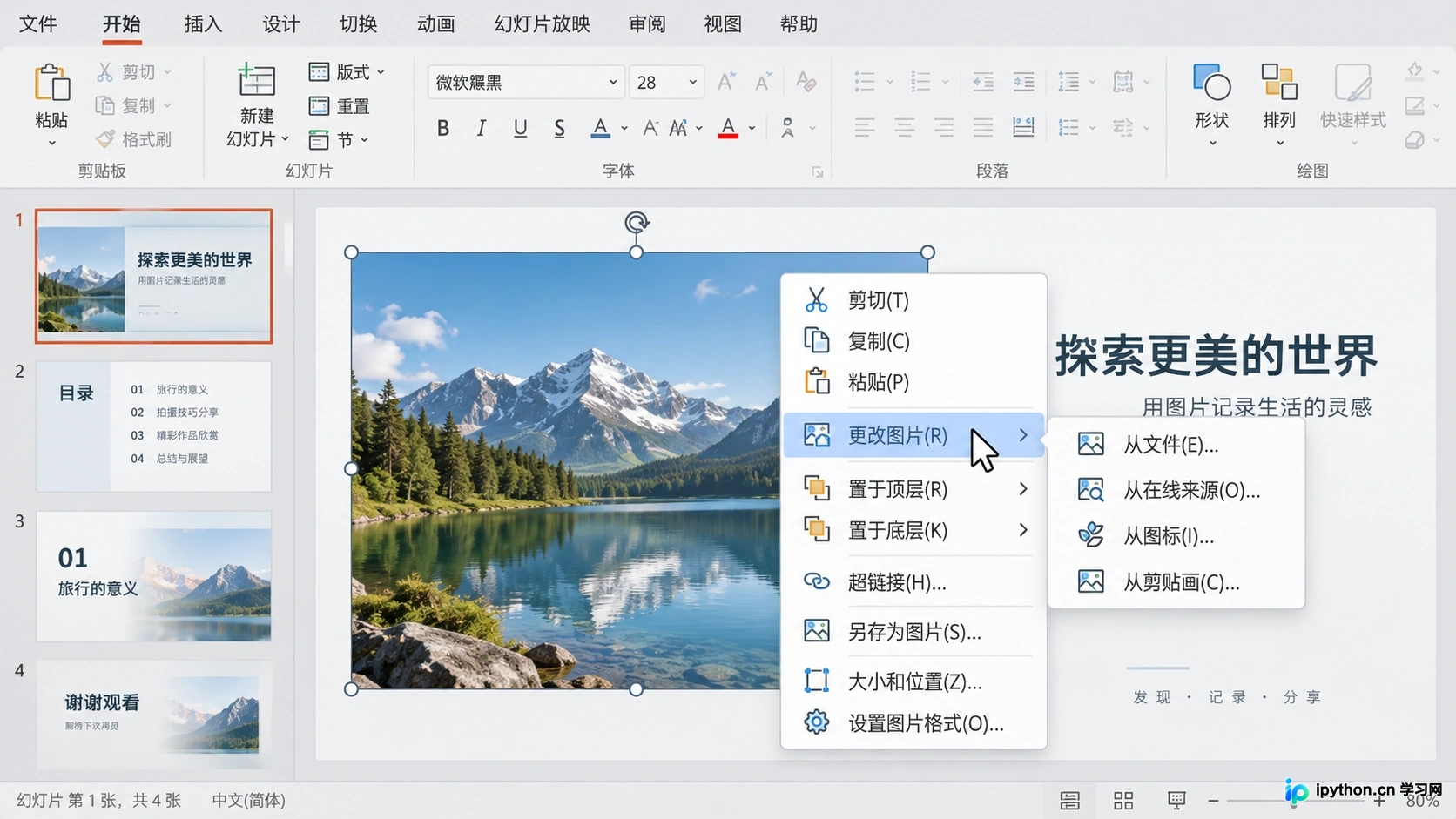This screenshot has width=1456, height=819.
Task: Switch to slide sorter view icon
Action: [1123, 800]
